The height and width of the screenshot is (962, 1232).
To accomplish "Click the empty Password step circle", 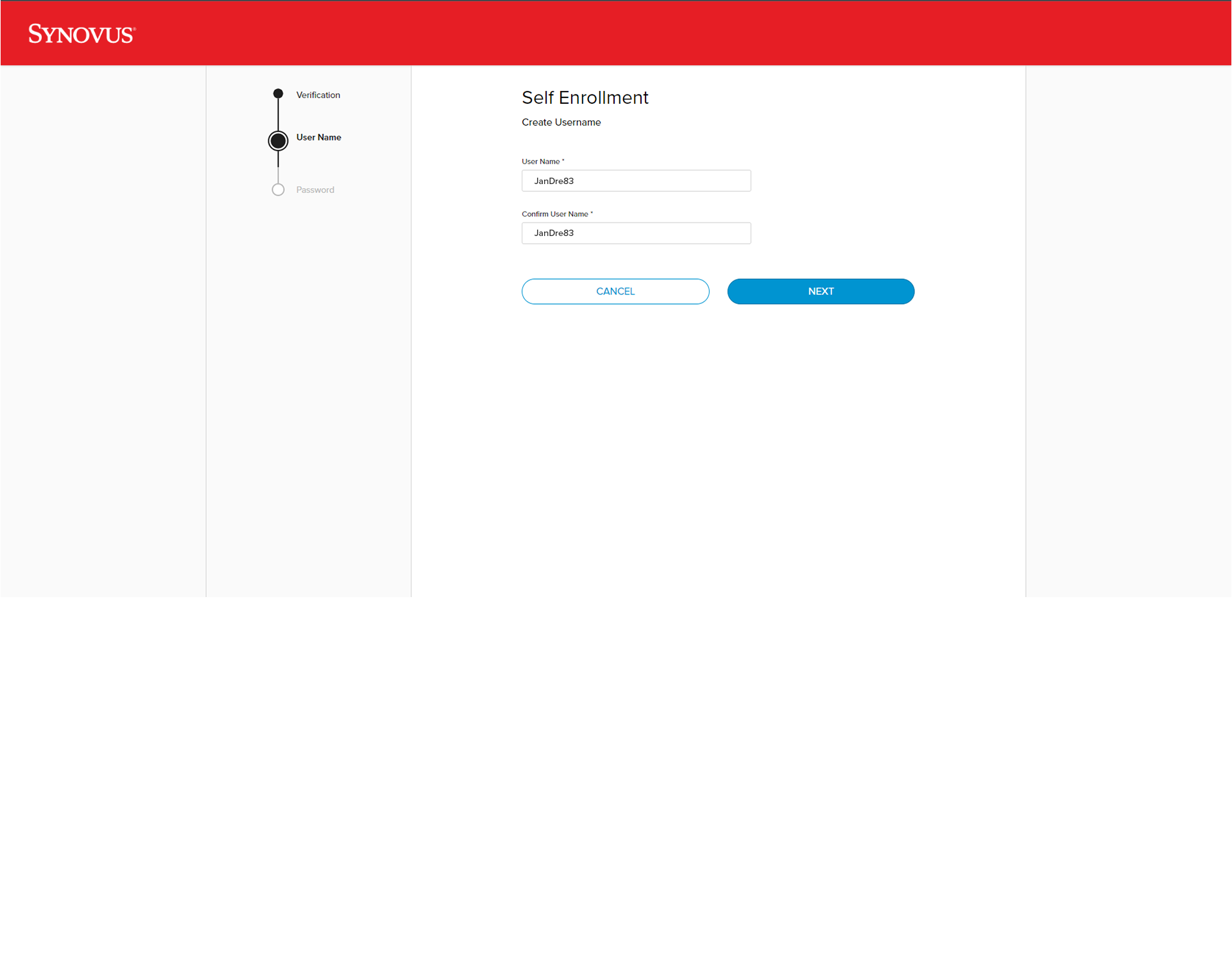I will point(278,190).
